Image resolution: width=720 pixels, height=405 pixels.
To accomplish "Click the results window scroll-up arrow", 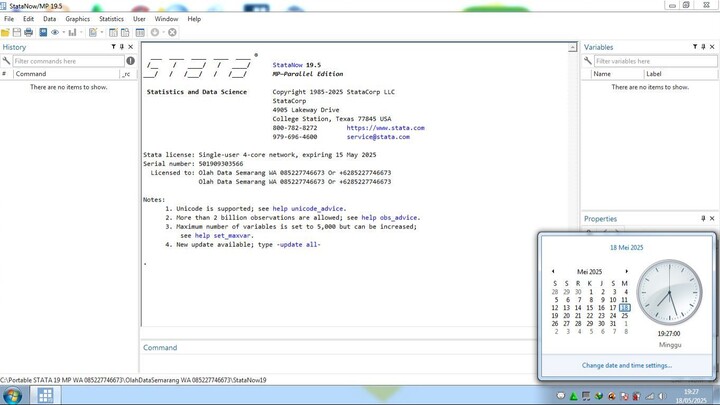I will (573, 47).
